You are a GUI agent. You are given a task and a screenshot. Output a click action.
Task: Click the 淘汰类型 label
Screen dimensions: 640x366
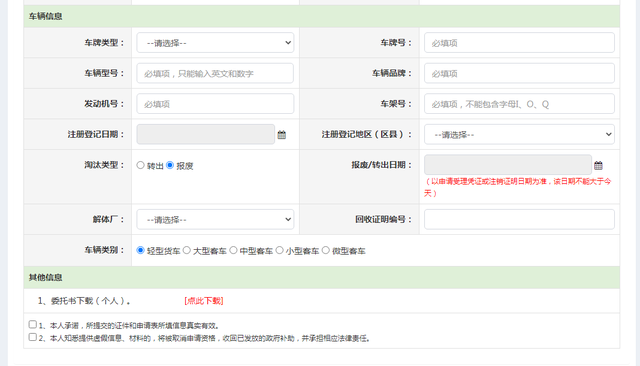tap(104, 165)
